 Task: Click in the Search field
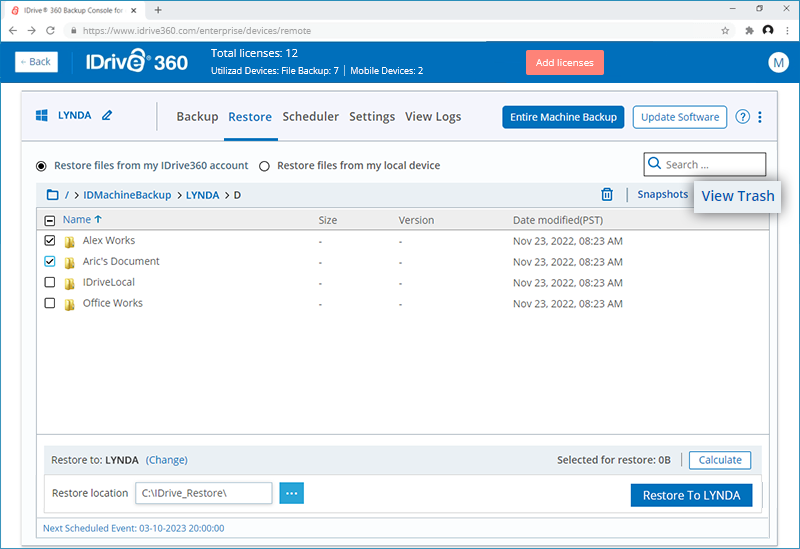[x=705, y=164]
